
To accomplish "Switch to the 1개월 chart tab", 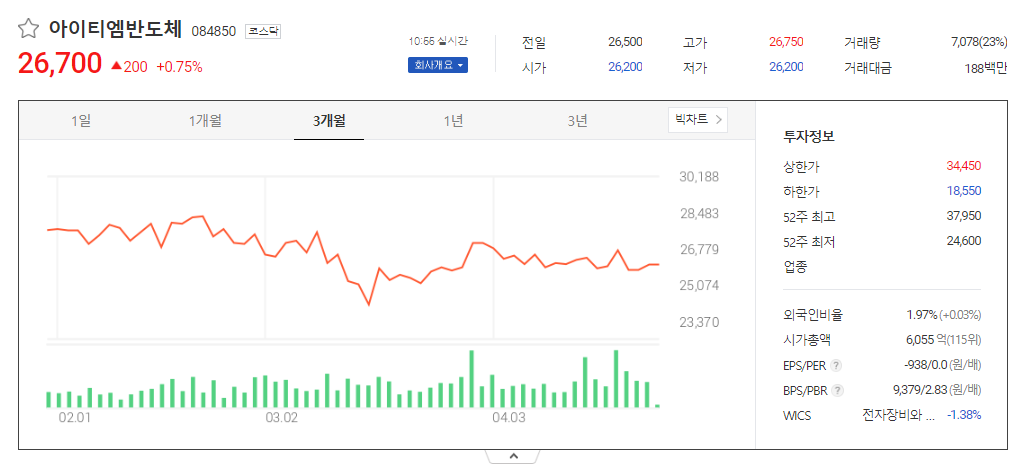I will tap(205, 121).
